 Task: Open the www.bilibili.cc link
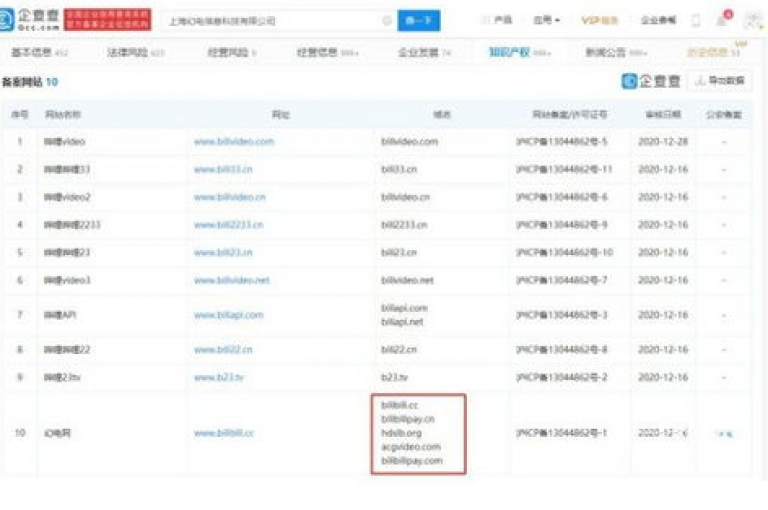[x=224, y=433]
